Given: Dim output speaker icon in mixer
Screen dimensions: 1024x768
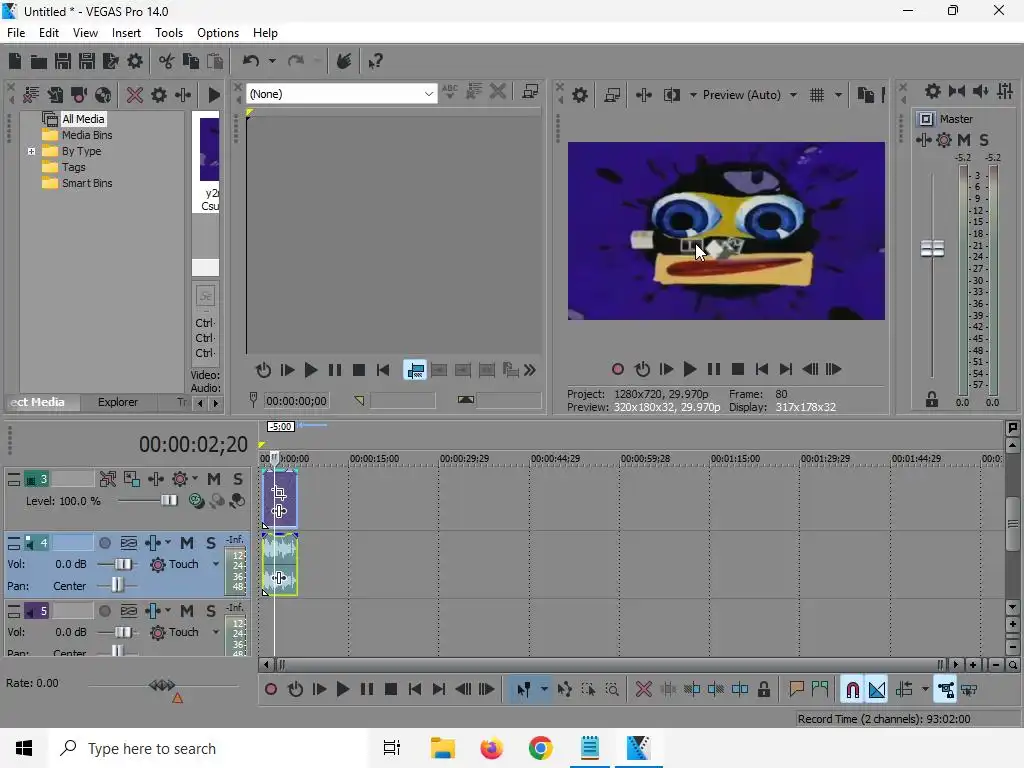Looking at the screenshot, I should [x=981, y=91].
